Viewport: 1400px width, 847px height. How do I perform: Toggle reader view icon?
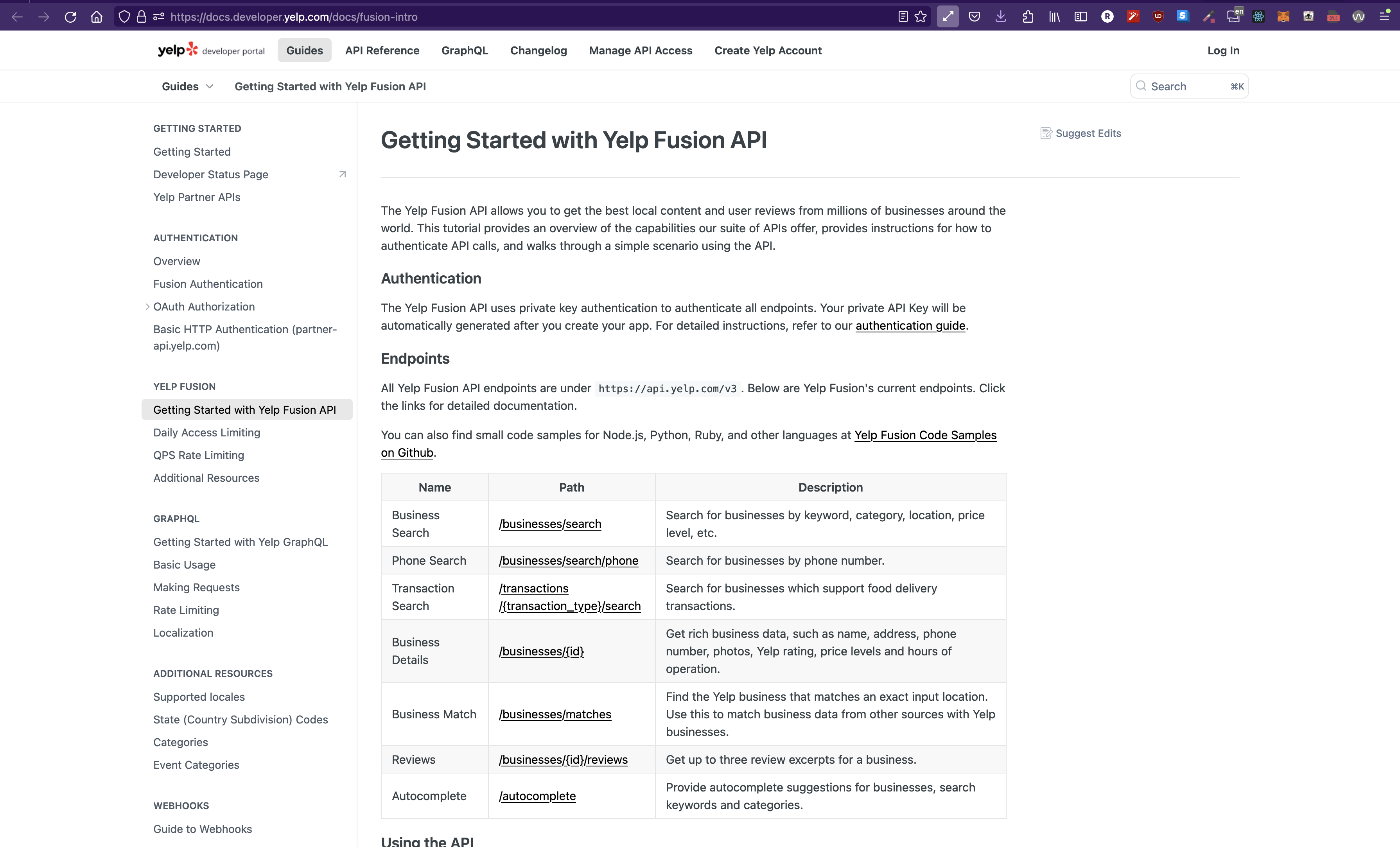[903, 17]
